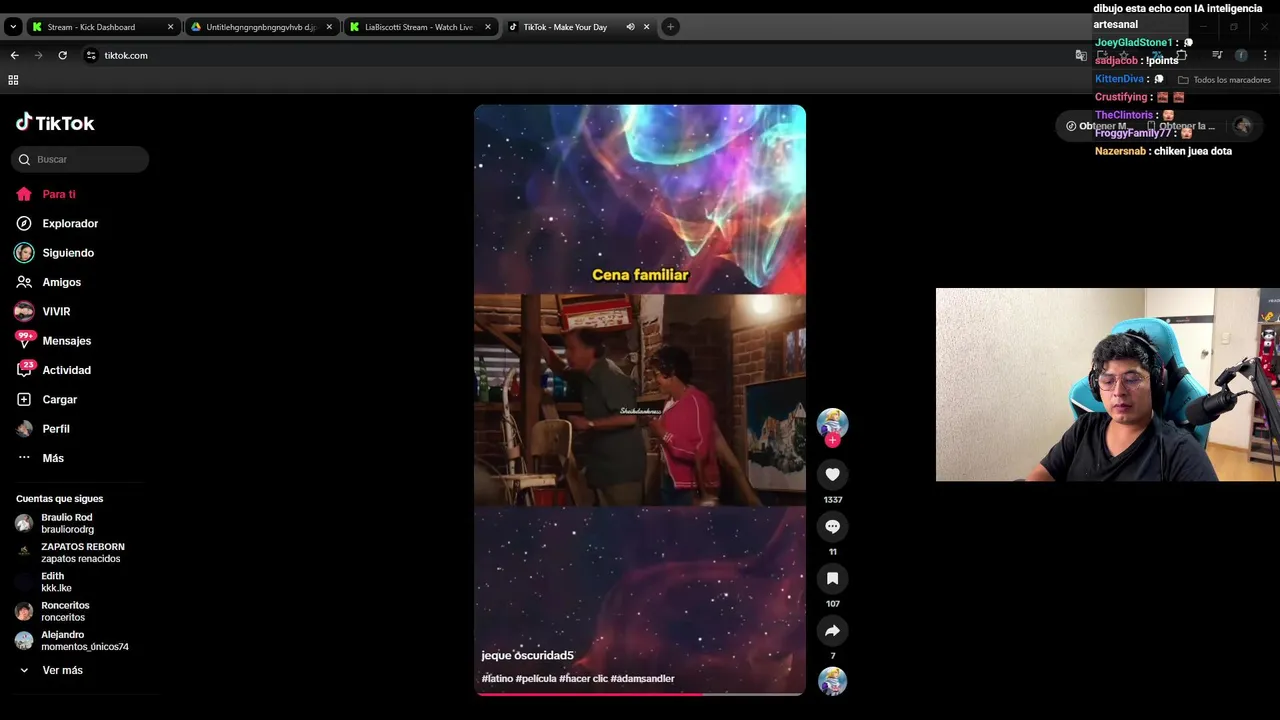Screen dimensions: 1280x720
Task: Open the #película hashtag
Action: point(536,679)
